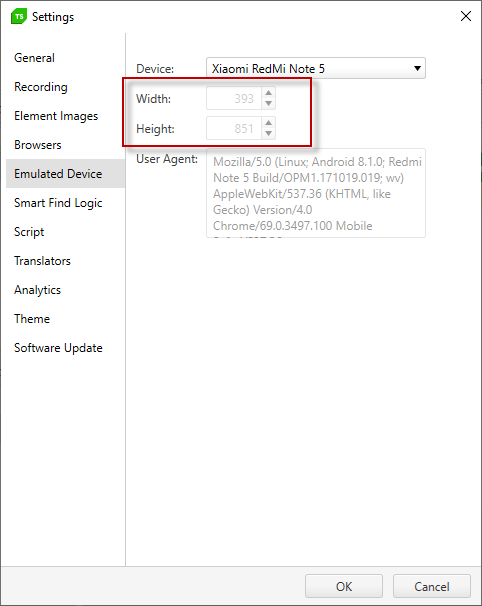Select Software Update in the sidebar

[x=65, y=348]
